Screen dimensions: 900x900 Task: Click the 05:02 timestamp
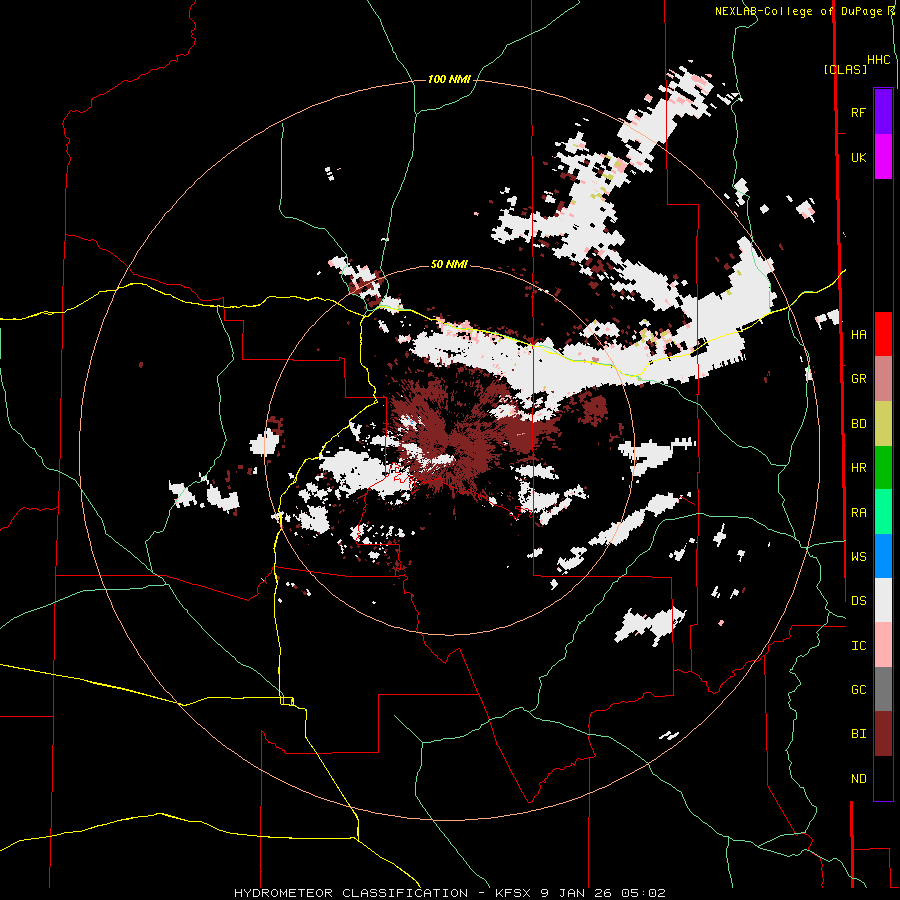coord(643,893)
